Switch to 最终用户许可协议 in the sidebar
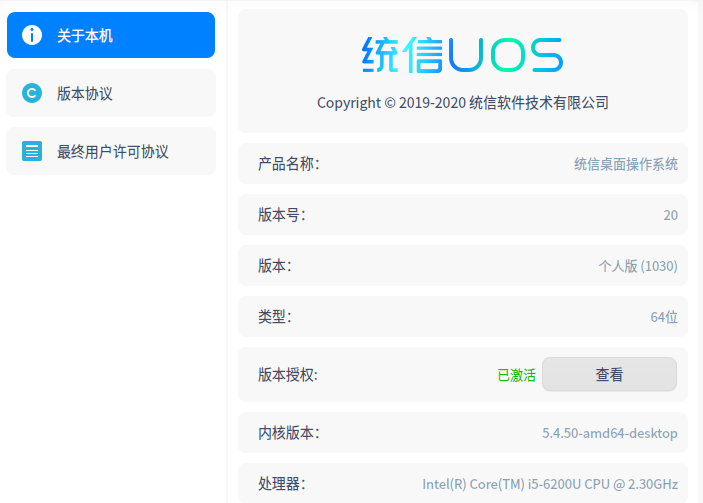Viewport: 703px width, 503px height. point(112,152)
